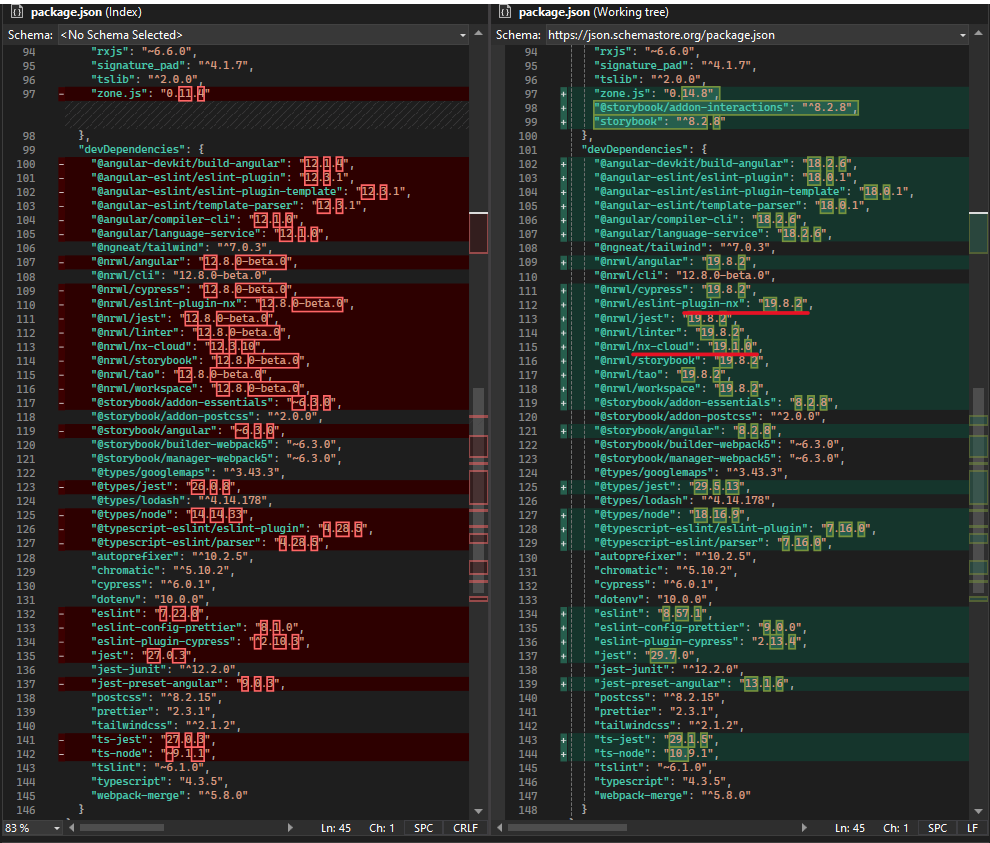Click plus marker beside @types/jest in Working tree
The height and width of the screenshot is (843, 990).
click(x=563, y=487)
